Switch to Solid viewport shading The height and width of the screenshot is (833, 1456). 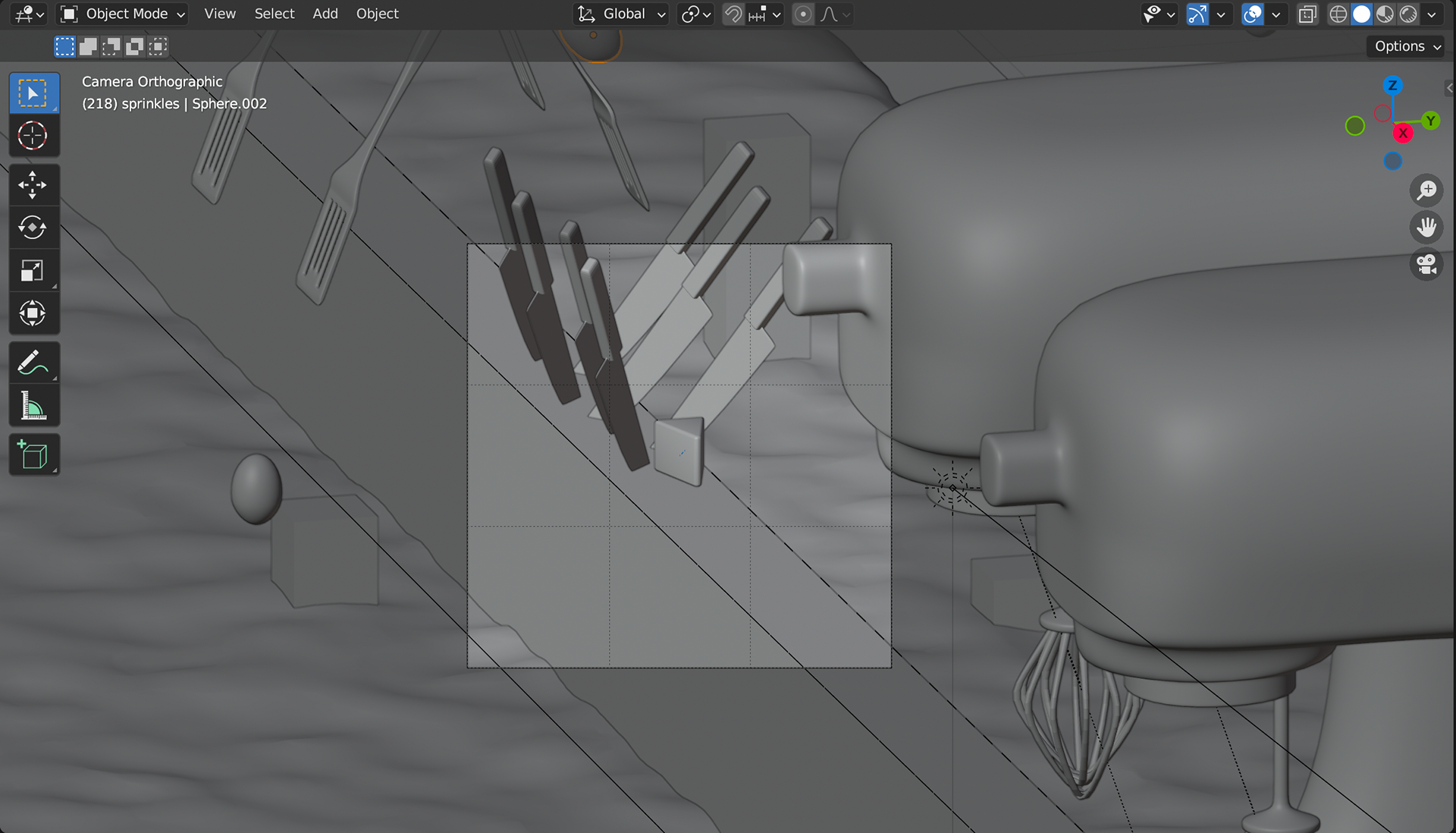pyautogui.click(x=1362, y=14)
